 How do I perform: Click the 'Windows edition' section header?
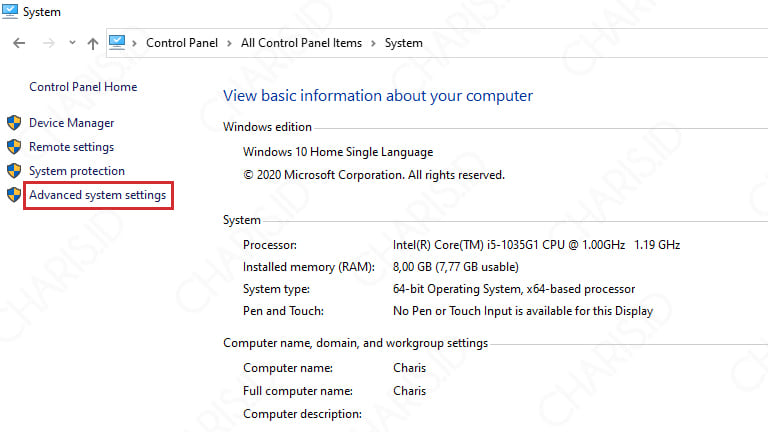(267, 127)
